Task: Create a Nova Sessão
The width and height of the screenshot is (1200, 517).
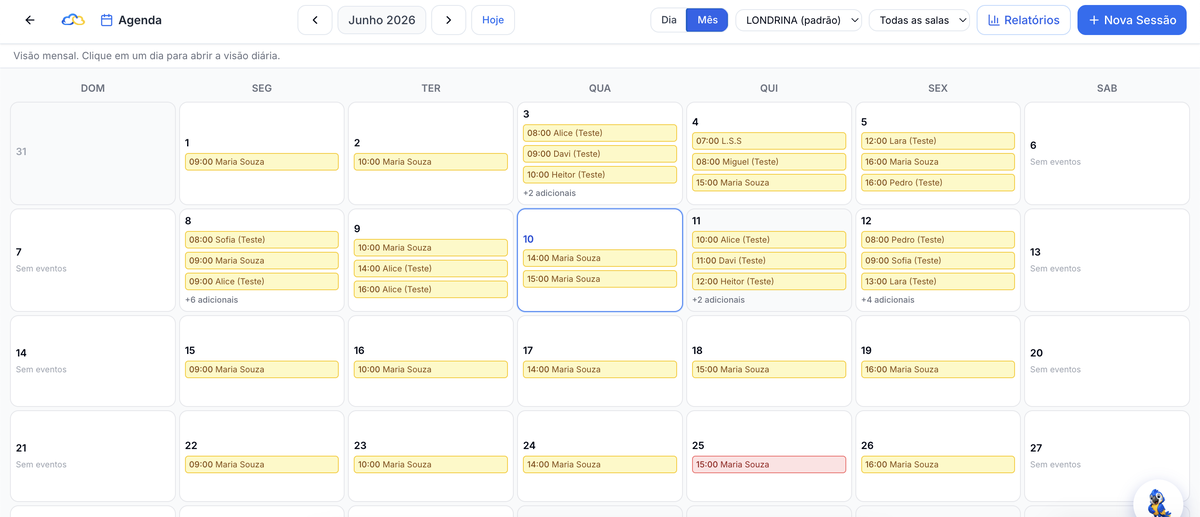Action: coord(1132,20)
